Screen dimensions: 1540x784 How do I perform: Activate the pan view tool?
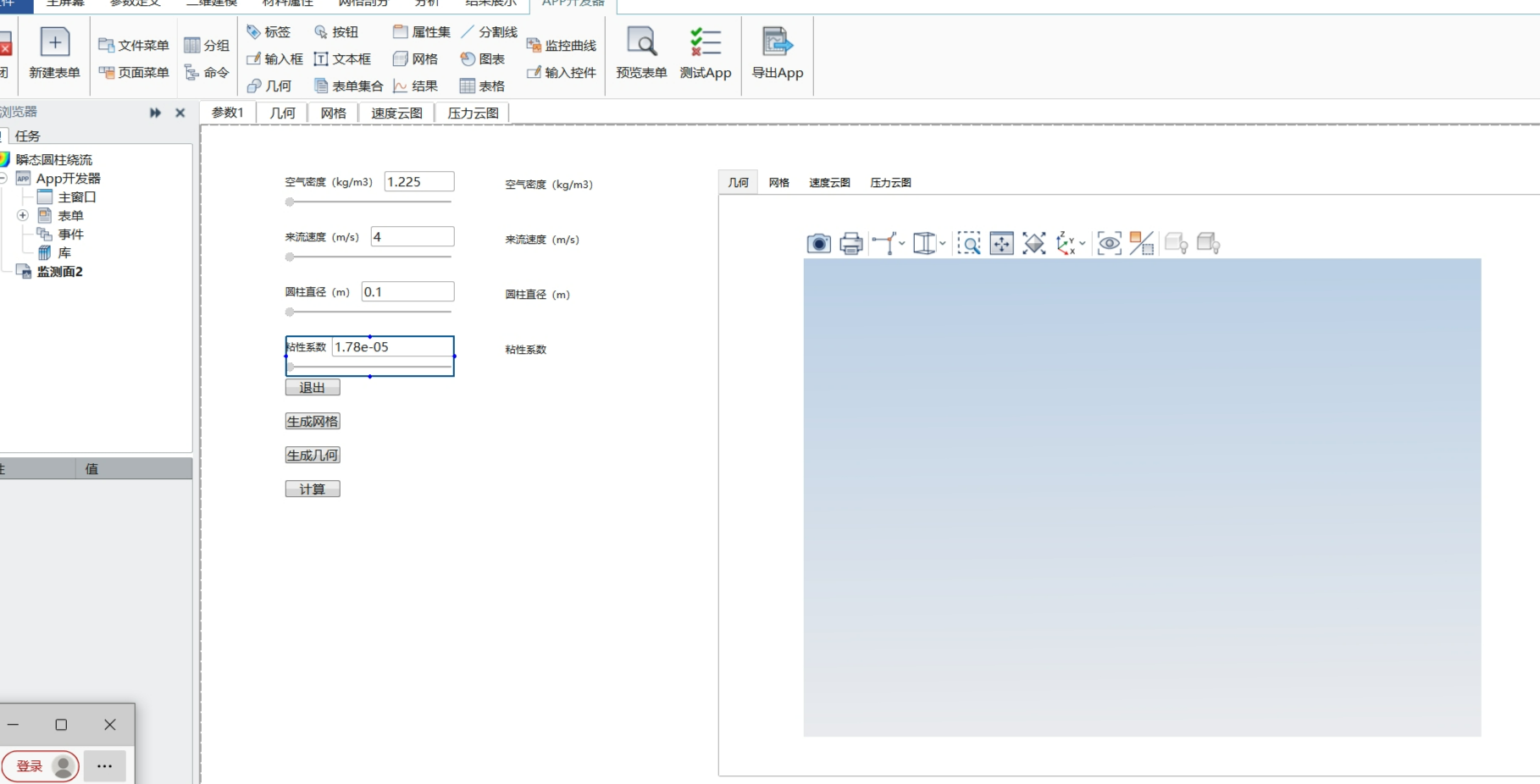click(1001, 244)
